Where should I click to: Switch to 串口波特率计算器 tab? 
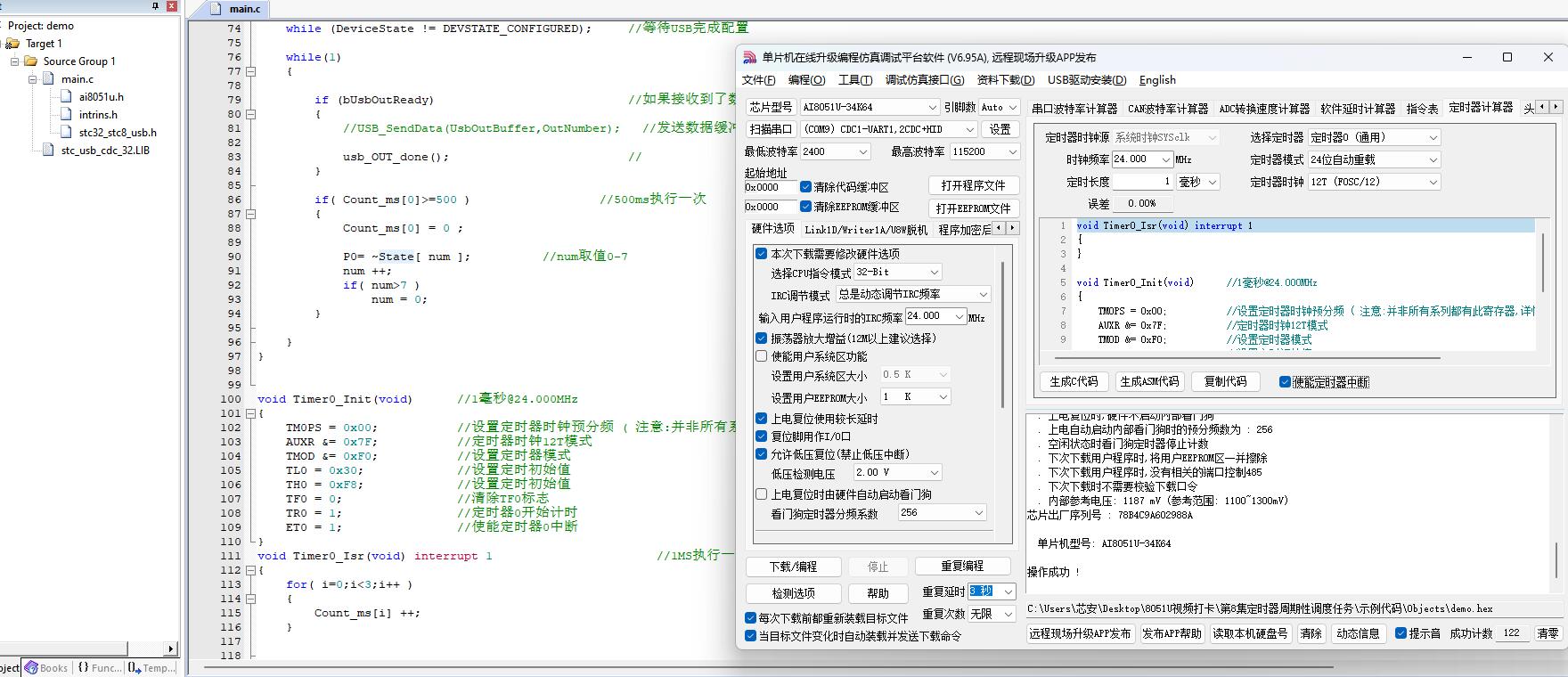click(1074, 109)
